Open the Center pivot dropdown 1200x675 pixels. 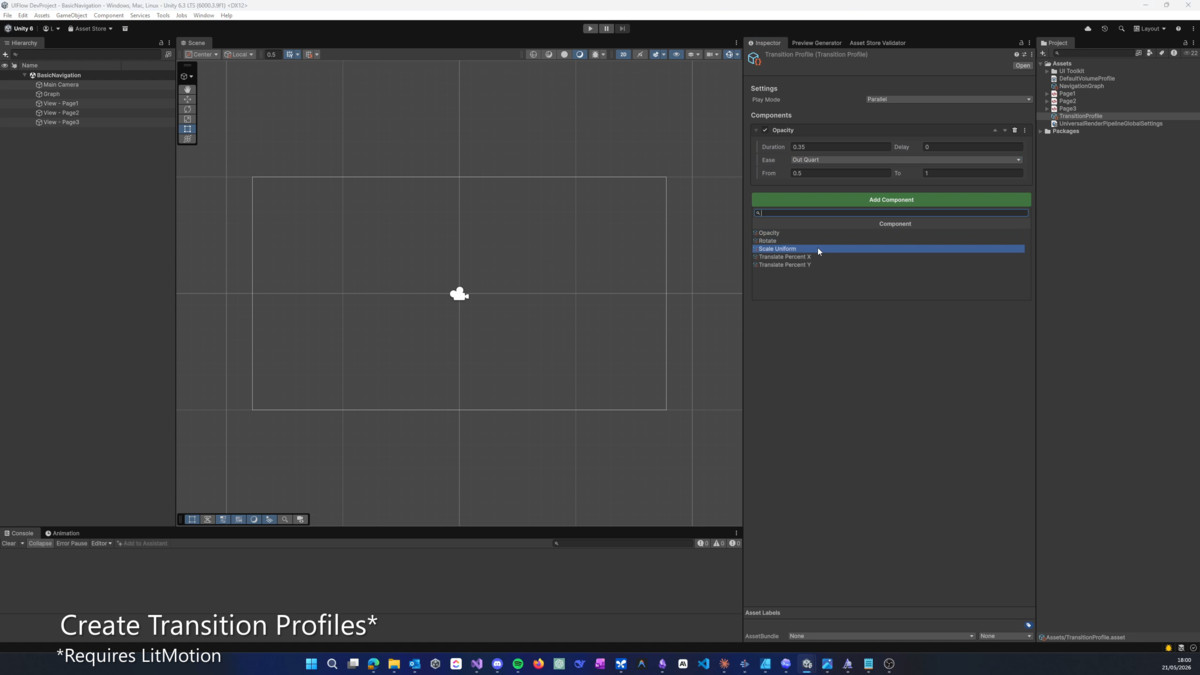pyautogui.click(x=202, y=54)
